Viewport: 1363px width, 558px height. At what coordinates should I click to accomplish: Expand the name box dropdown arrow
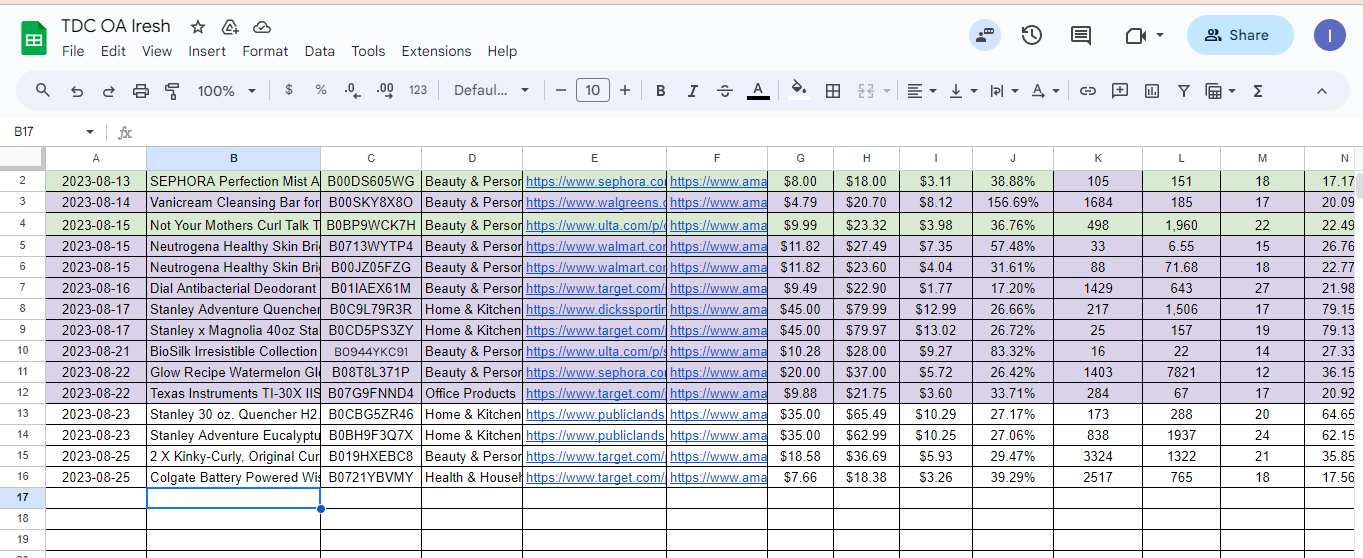90,132
